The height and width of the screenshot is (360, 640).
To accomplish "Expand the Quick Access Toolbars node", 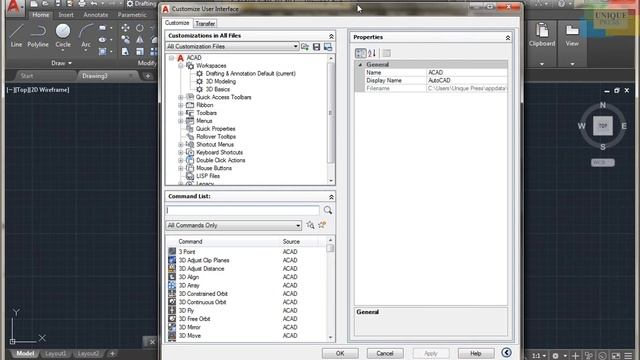I will (180, 97).
